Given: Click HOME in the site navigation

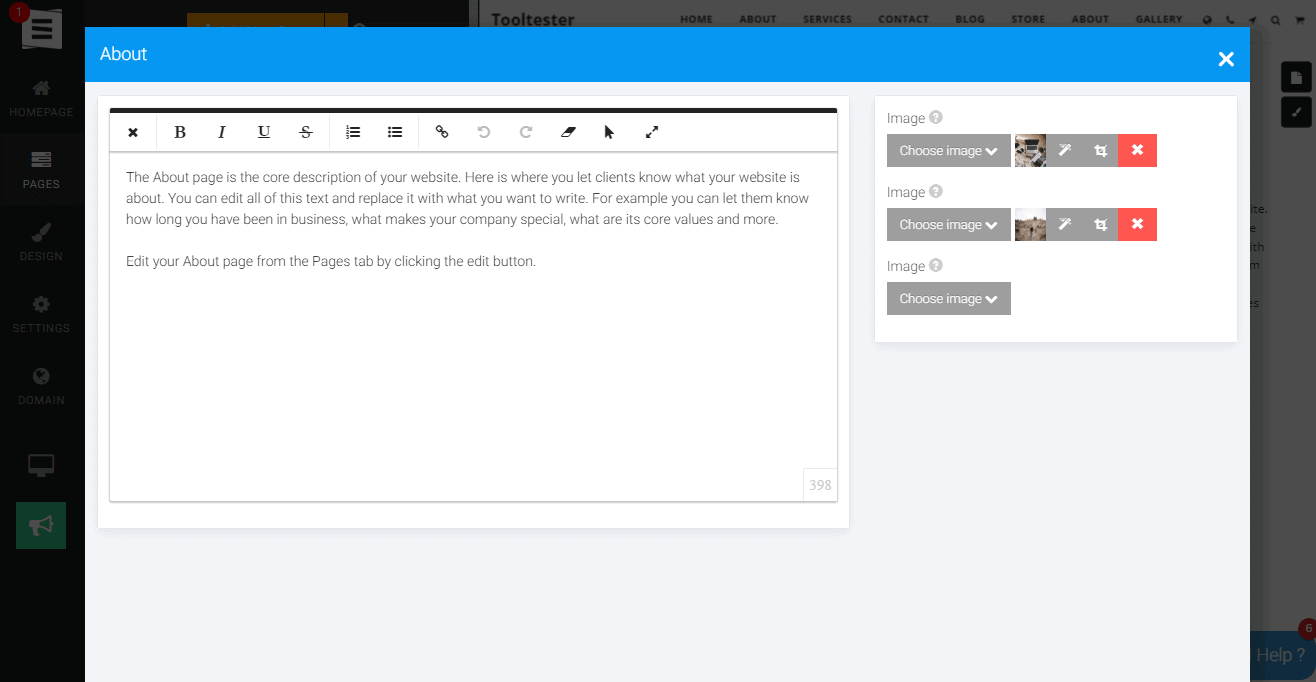Looking at the screenshot, I should (x=697, y=19).
